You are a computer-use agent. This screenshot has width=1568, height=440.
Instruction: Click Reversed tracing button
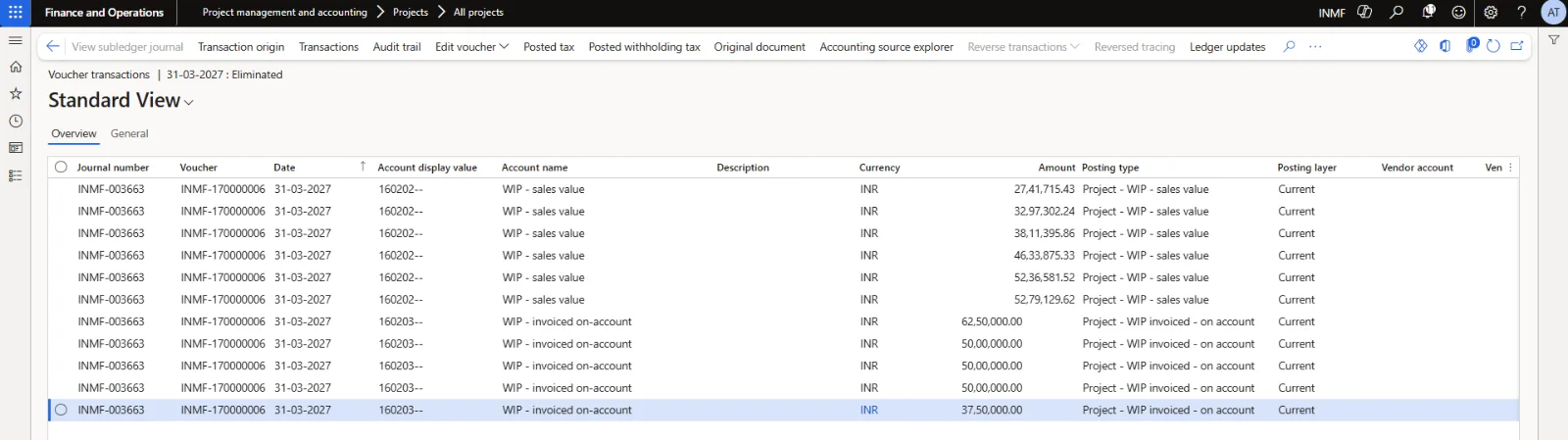[x=1134, y=46]
